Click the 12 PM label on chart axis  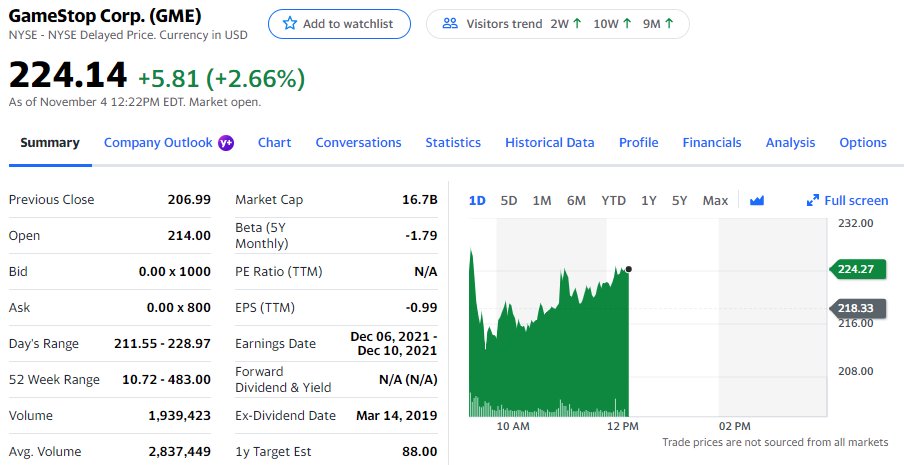[x=623, y=426]
